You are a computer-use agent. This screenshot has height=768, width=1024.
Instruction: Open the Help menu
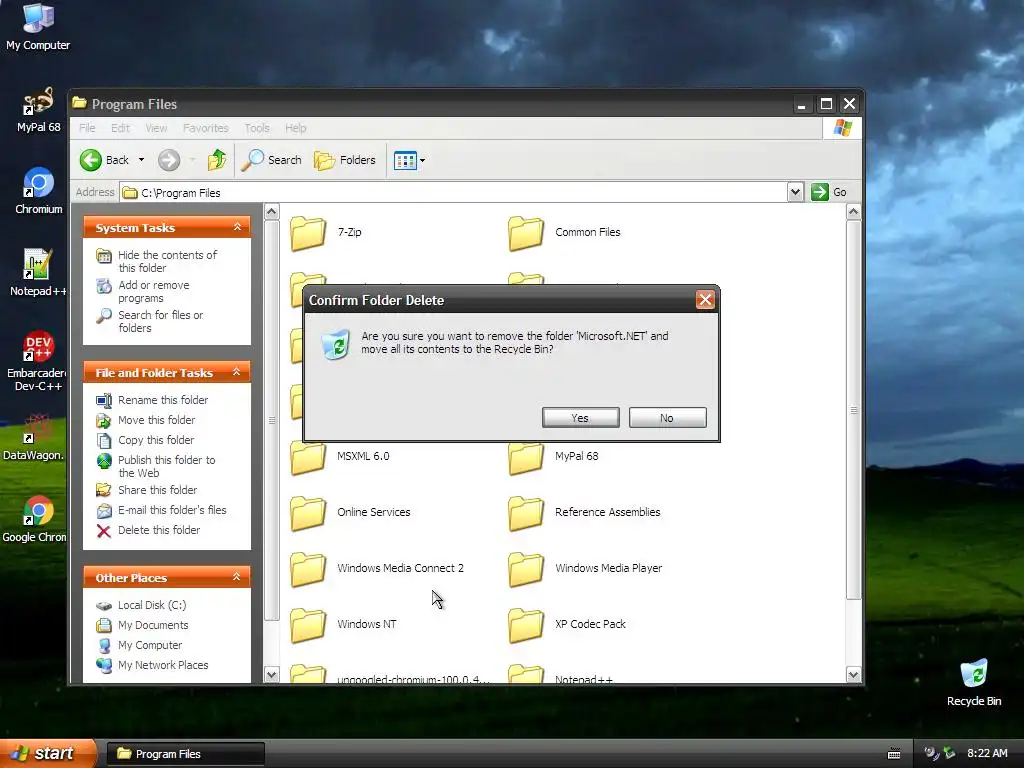pos(296,128)
